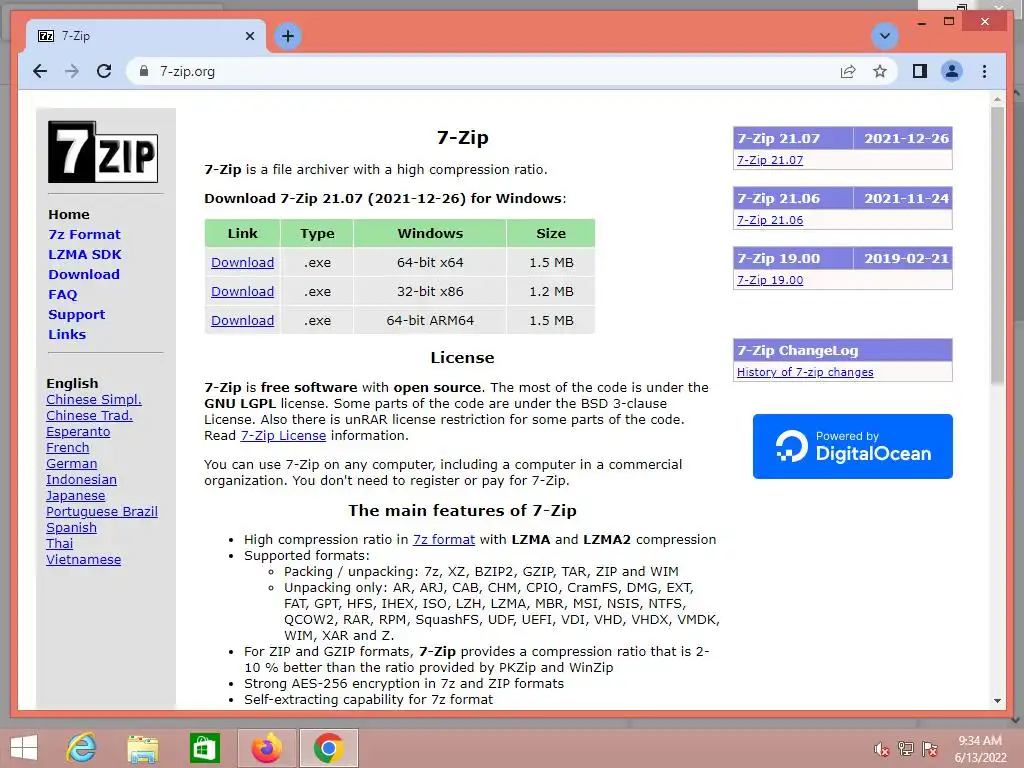Screen dimensions: 1024x768
Task: Open the 7-Zip 21.07 news link
Action: click(x=770, y=160)
